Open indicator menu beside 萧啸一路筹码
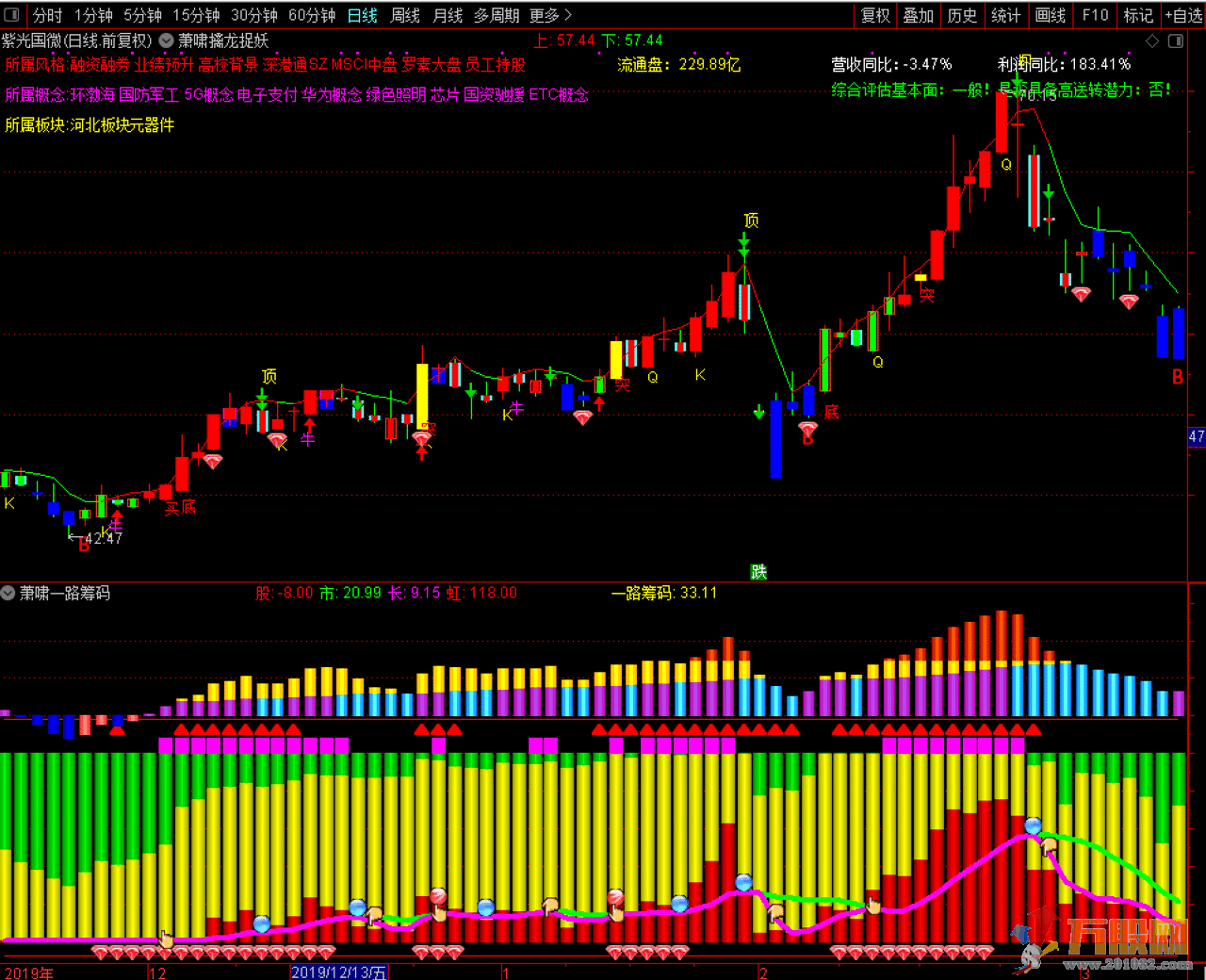 pyautogui.click(x=8, y=593)
